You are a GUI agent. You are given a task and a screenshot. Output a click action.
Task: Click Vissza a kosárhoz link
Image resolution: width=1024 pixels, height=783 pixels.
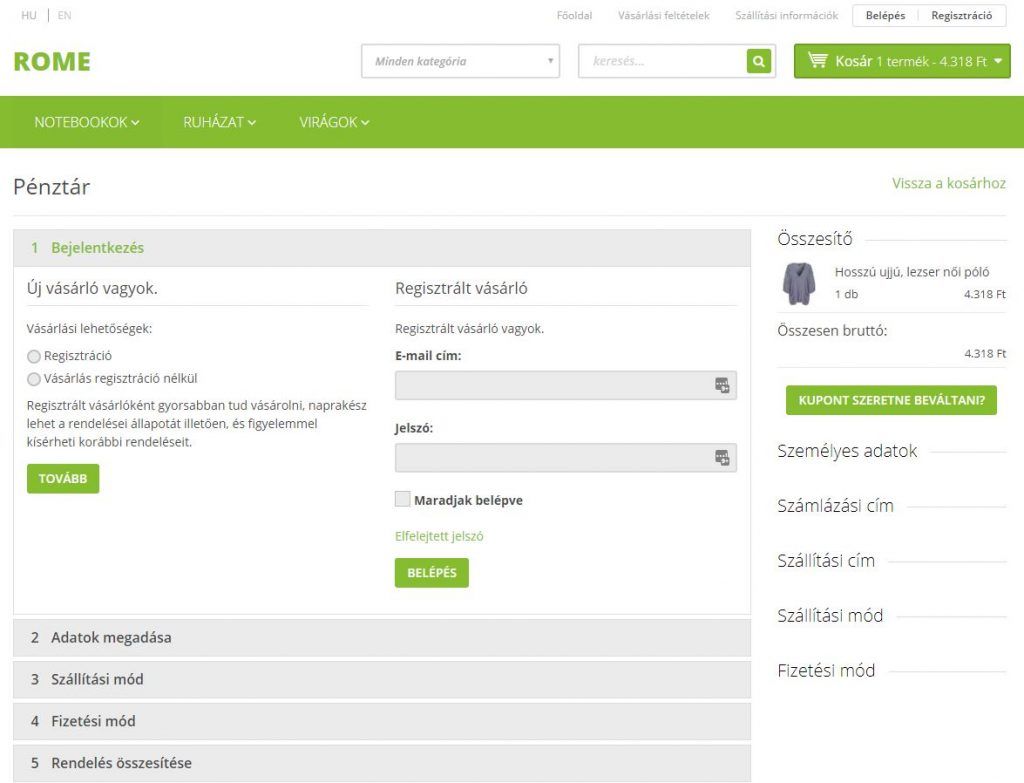point(949,183)
